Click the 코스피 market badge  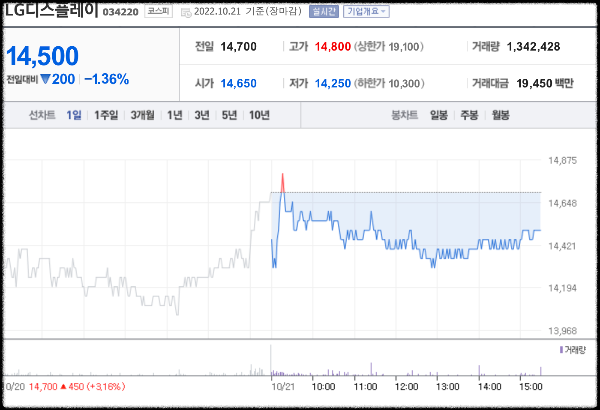tap(158, 11)
